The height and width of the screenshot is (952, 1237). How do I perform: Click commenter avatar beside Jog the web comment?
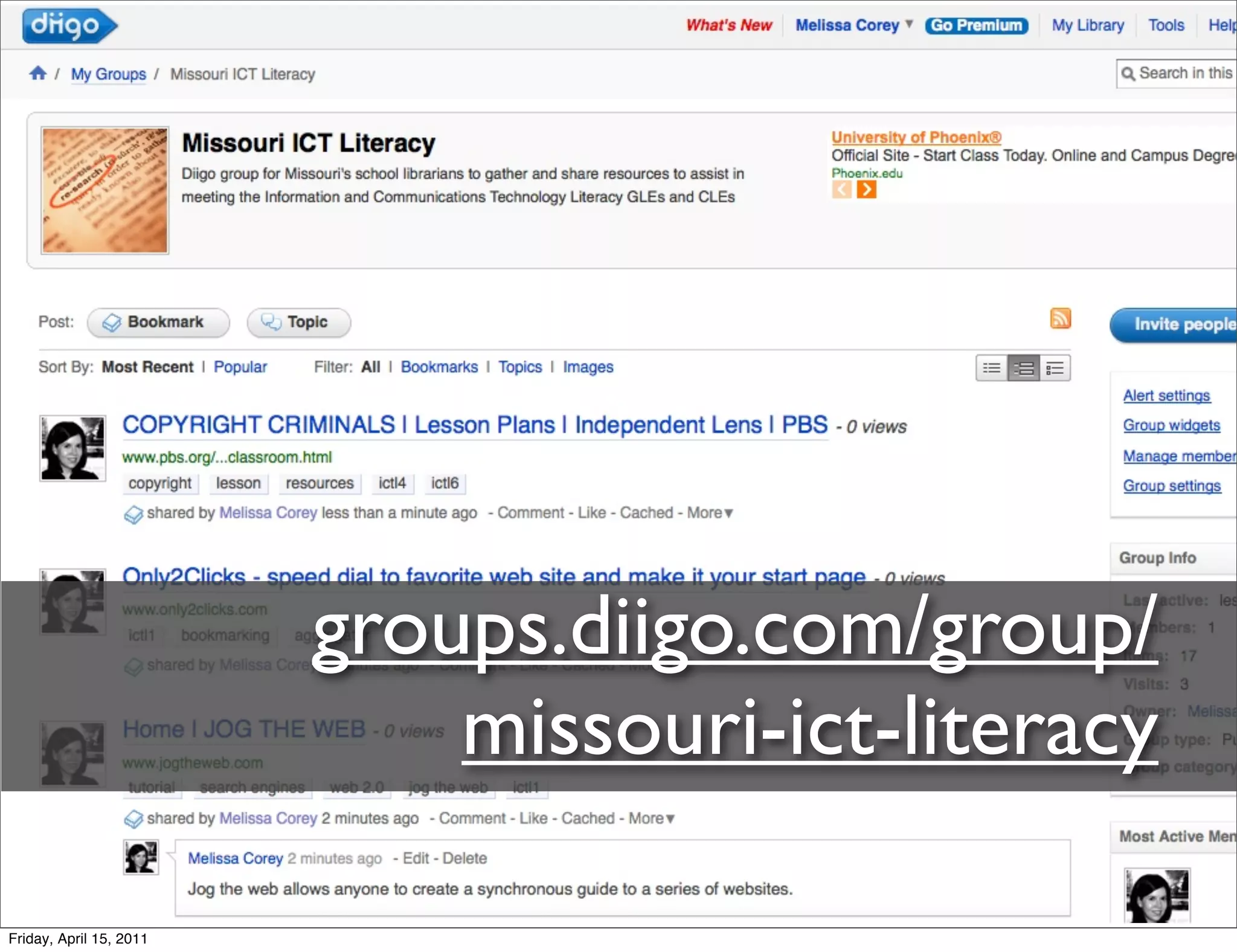pyautogui.click(x=141, y=857)
